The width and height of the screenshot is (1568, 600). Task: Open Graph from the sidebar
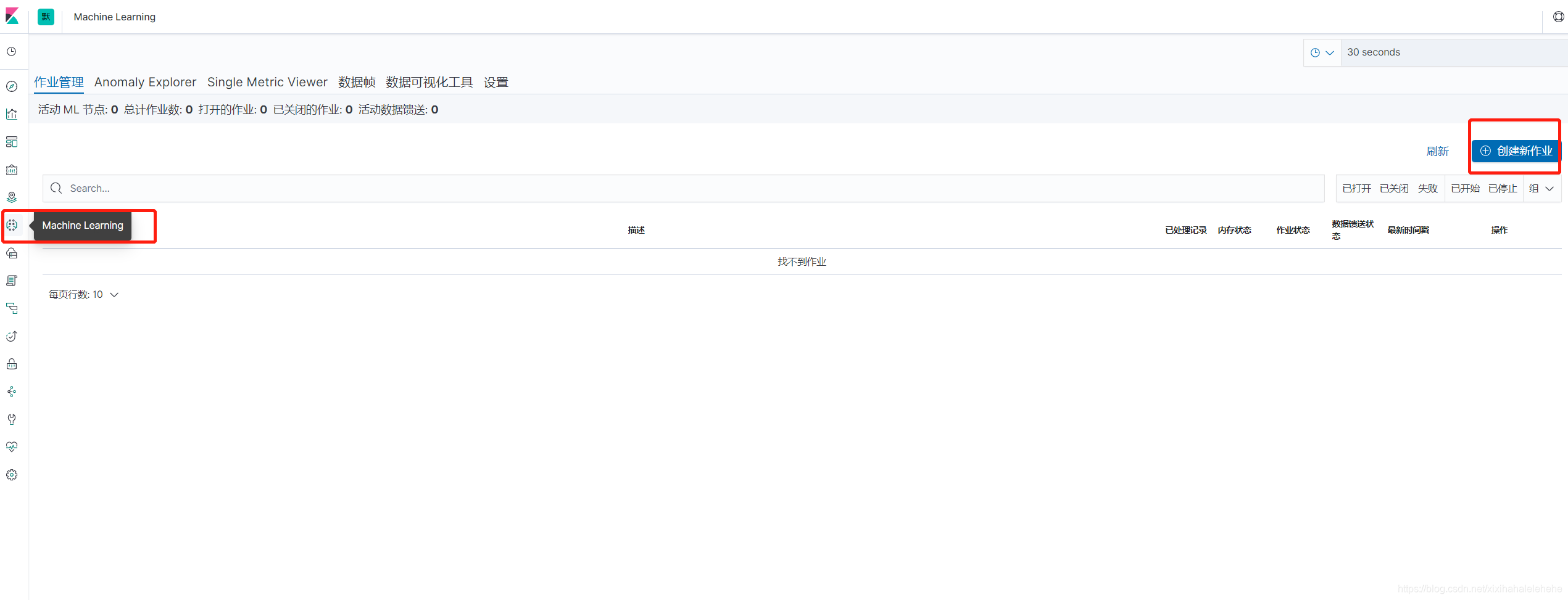12,392
